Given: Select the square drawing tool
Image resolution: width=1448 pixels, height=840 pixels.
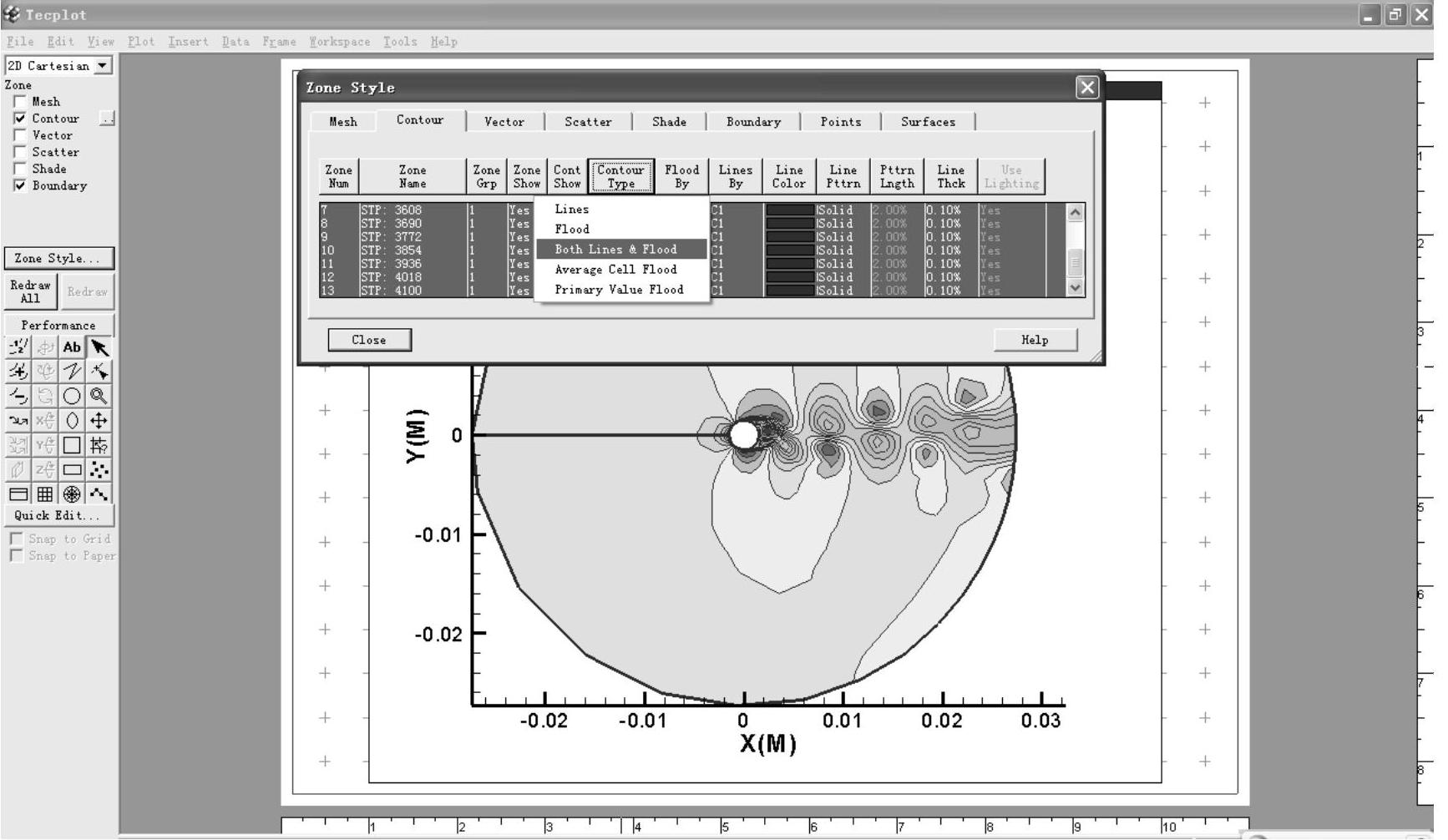Looking at the screenshot, I should pyautogui.click(x=72, y=445).
